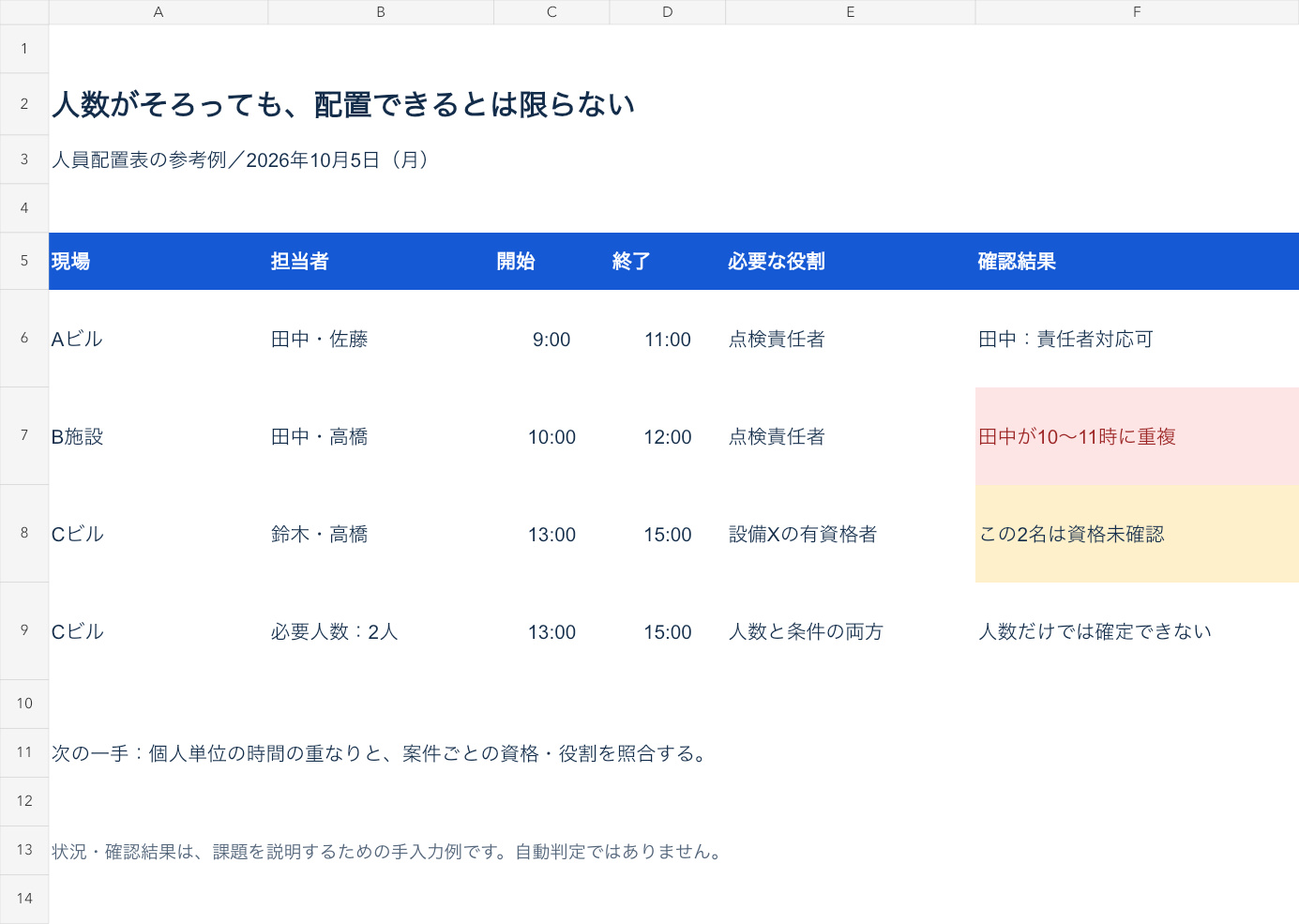Click title cell 人数がそろっても、配置できるとは限らない

coord(343,104)
